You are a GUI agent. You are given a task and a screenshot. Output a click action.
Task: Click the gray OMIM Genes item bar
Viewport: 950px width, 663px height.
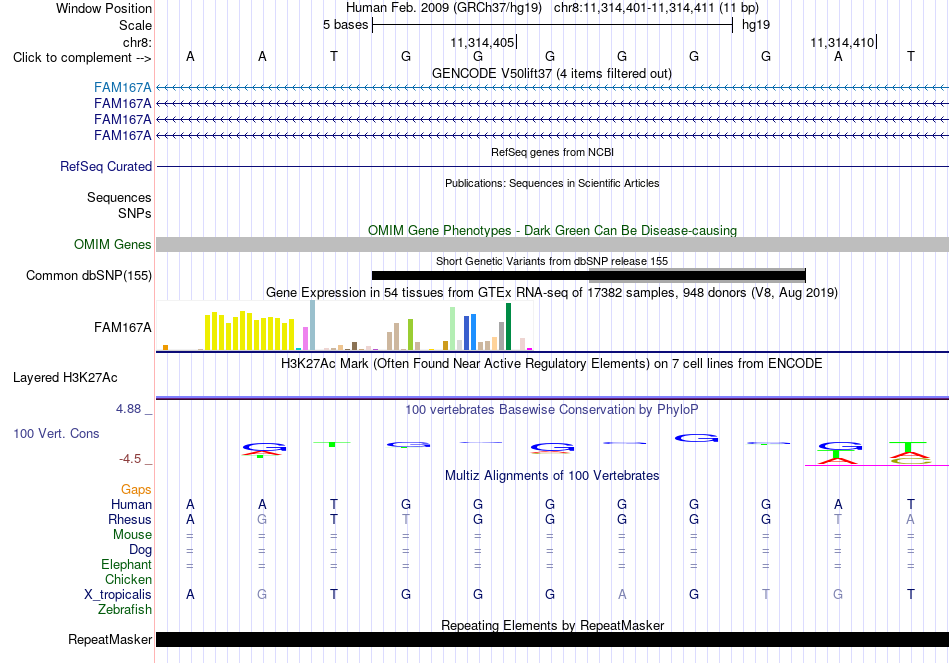552,245
